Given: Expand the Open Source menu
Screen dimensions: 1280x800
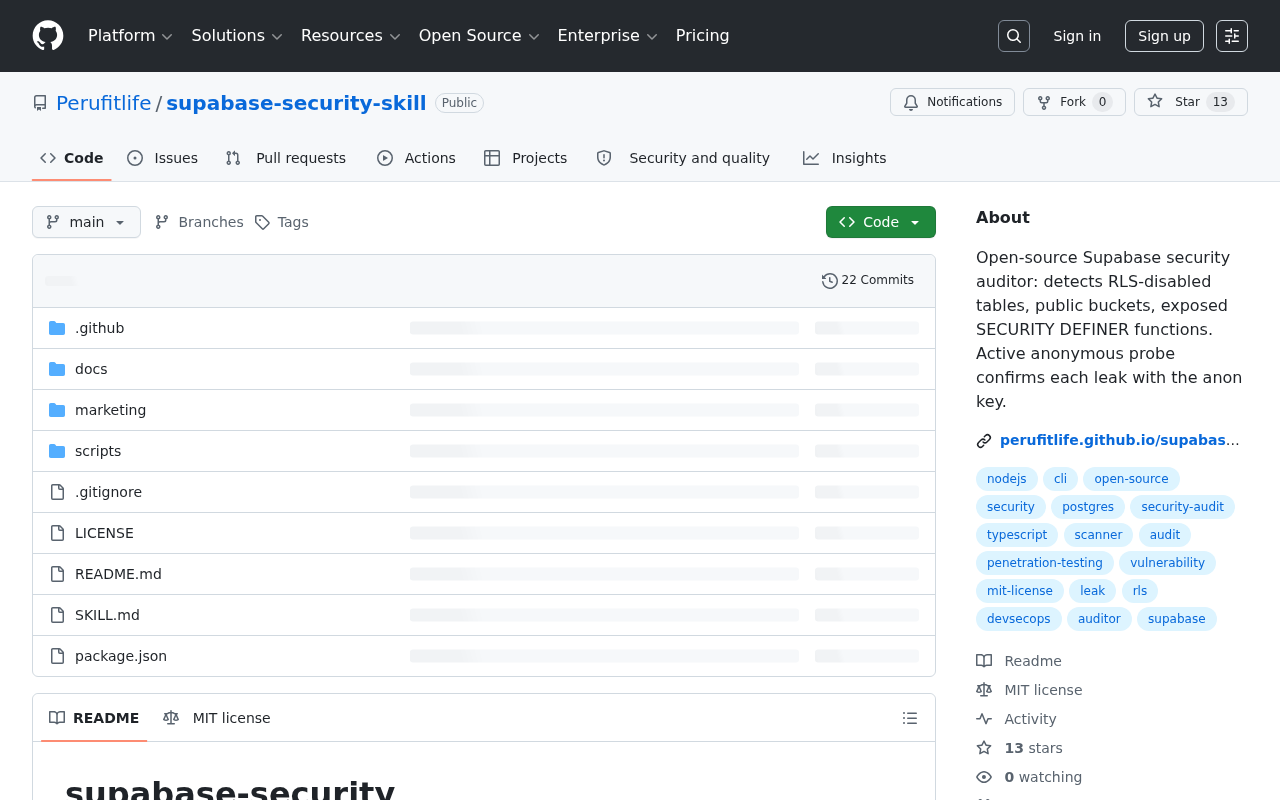Looking at the screenshot, I should tap(479, 36).
